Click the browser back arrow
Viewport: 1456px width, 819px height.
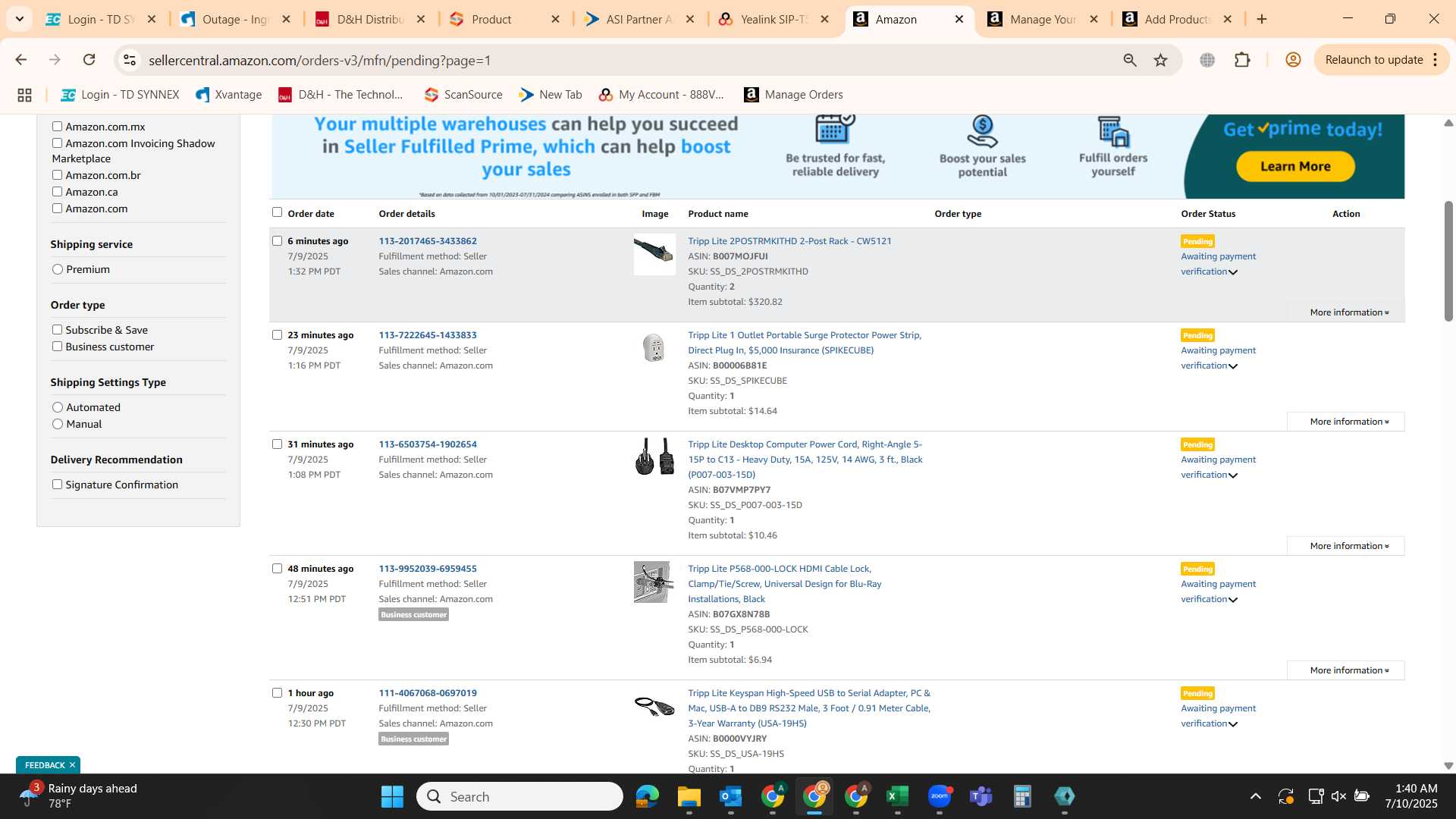(21, 60)
